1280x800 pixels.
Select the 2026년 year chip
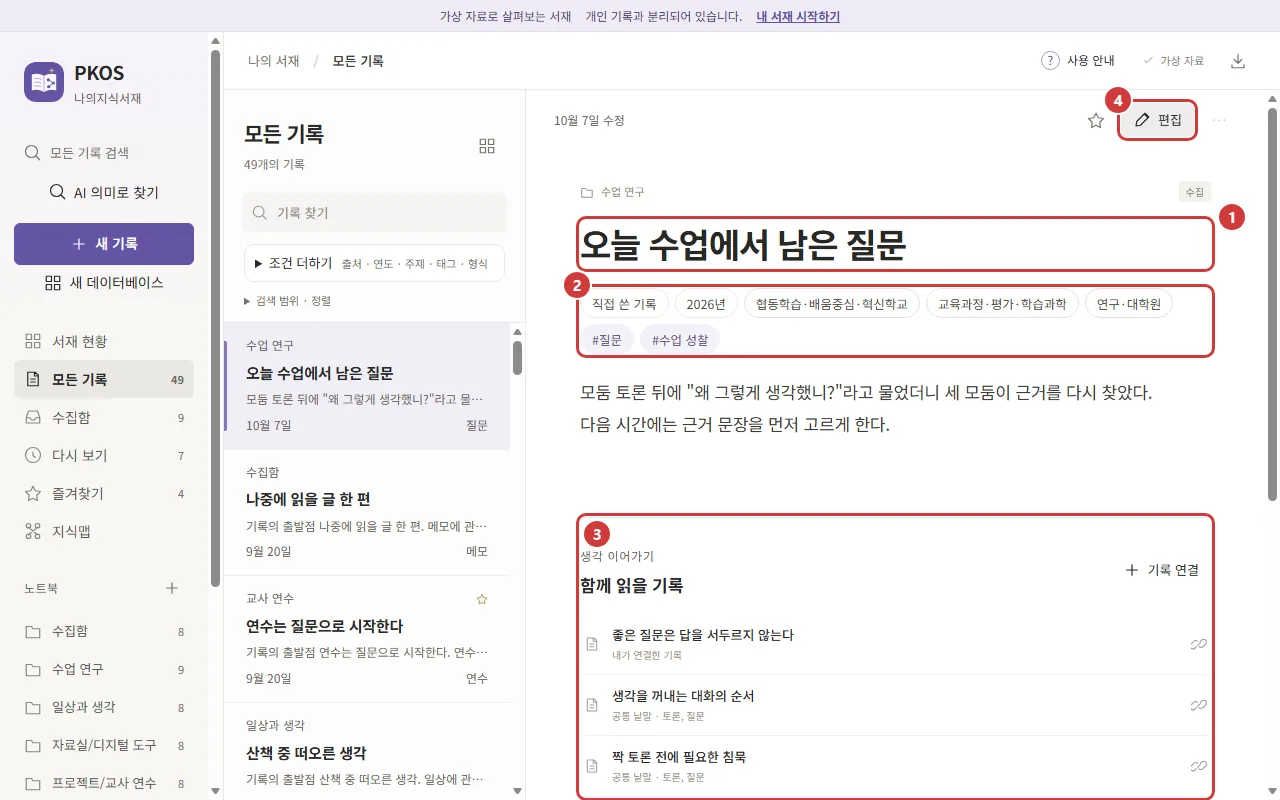(x=706, y=304)
